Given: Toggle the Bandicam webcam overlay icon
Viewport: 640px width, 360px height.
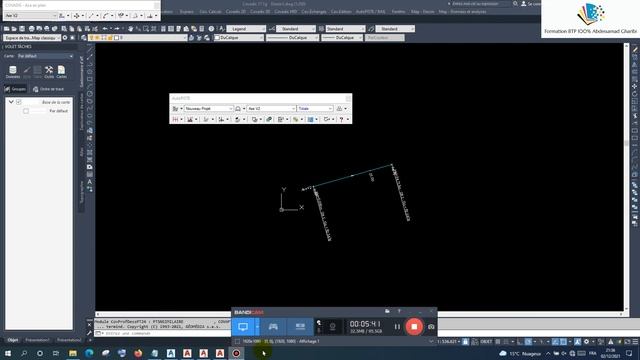Looking at the screenshot, I should (x=332, y=327).
